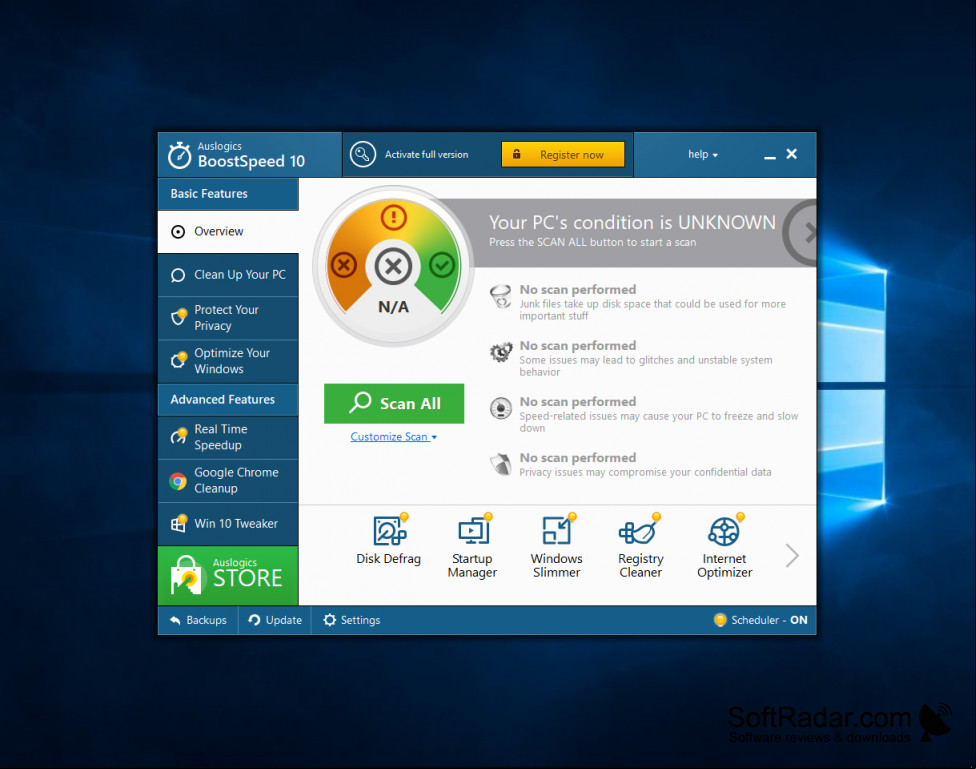Click the Google Chrome logo icon
The width and height of the screenshot is (976, 769).
tap(178, 481)
